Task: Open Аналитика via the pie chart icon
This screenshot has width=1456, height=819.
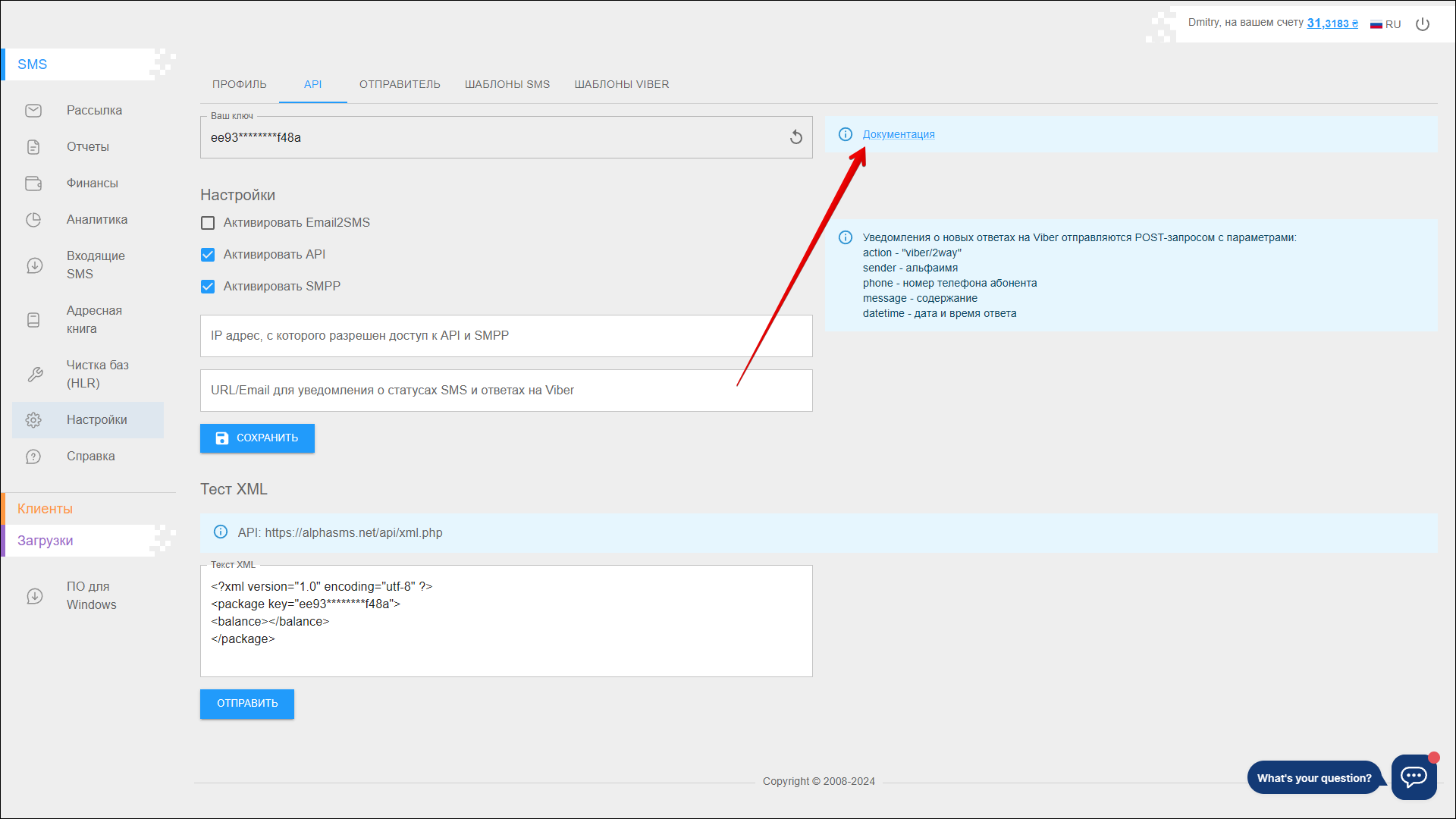Action: tap(33, 220)
